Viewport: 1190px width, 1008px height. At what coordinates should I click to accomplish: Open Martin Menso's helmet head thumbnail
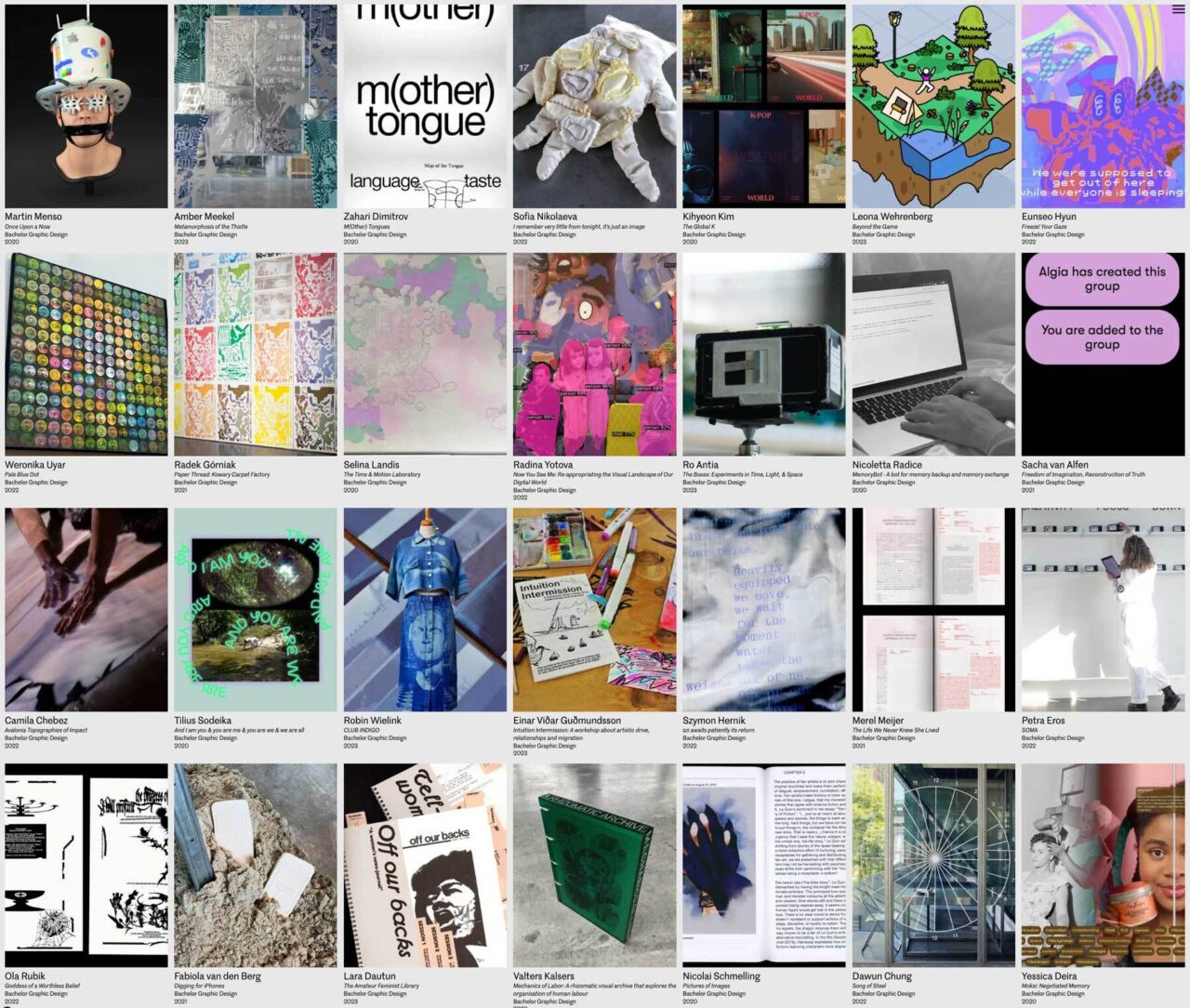coord(86,106)
